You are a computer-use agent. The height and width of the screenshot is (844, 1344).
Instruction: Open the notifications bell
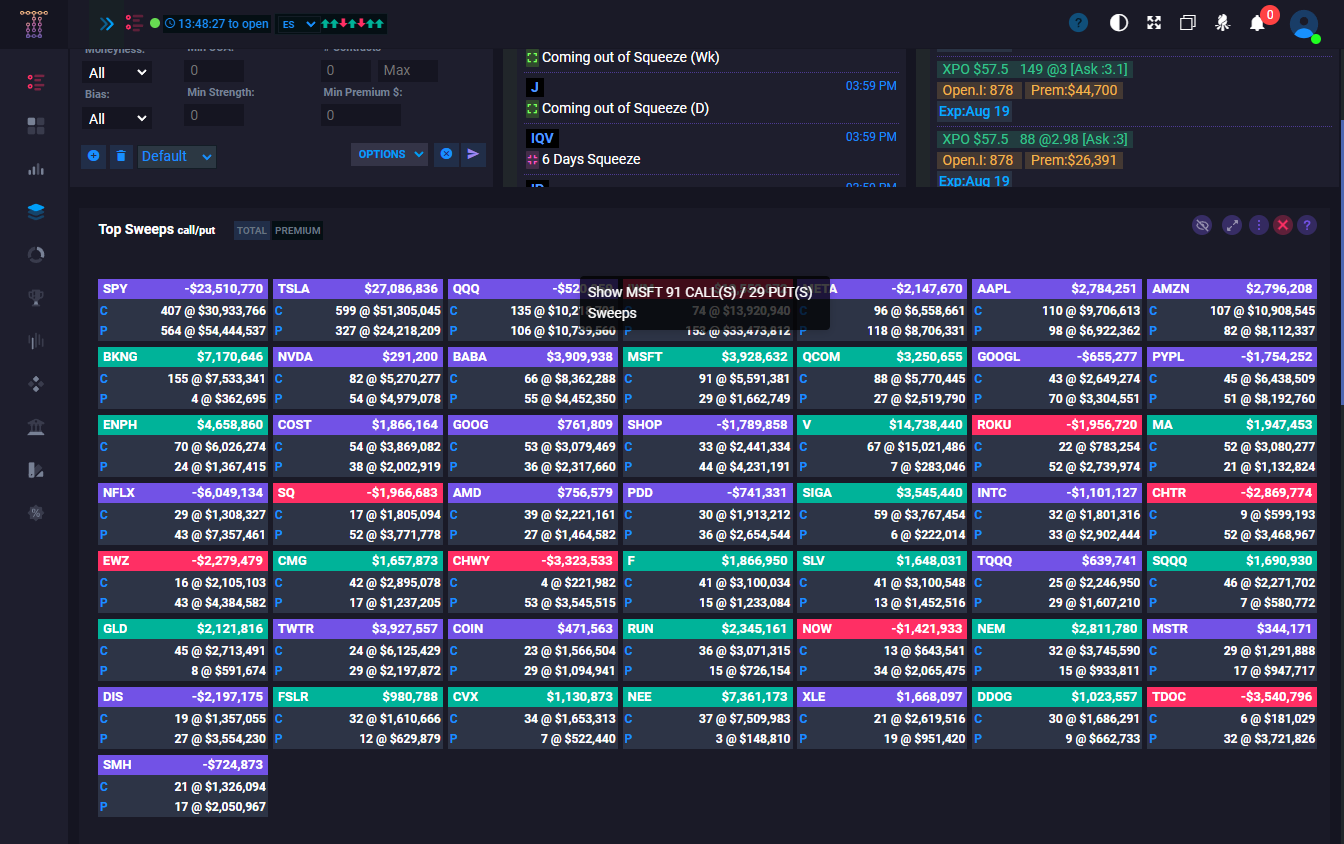coord(1258,23)
